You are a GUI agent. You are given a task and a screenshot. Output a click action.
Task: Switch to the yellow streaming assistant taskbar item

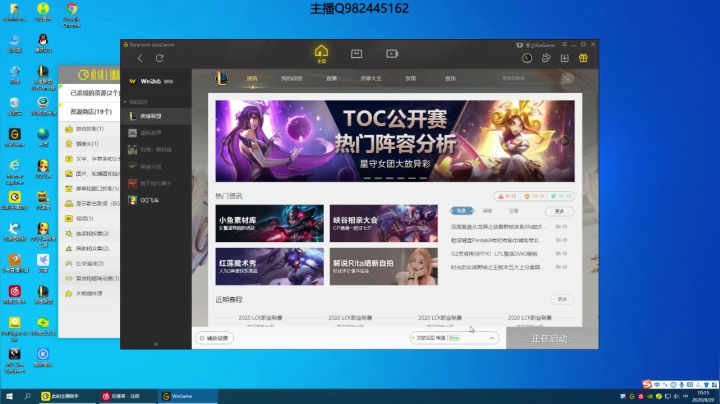pyautogui.click(x=68, y=396)
